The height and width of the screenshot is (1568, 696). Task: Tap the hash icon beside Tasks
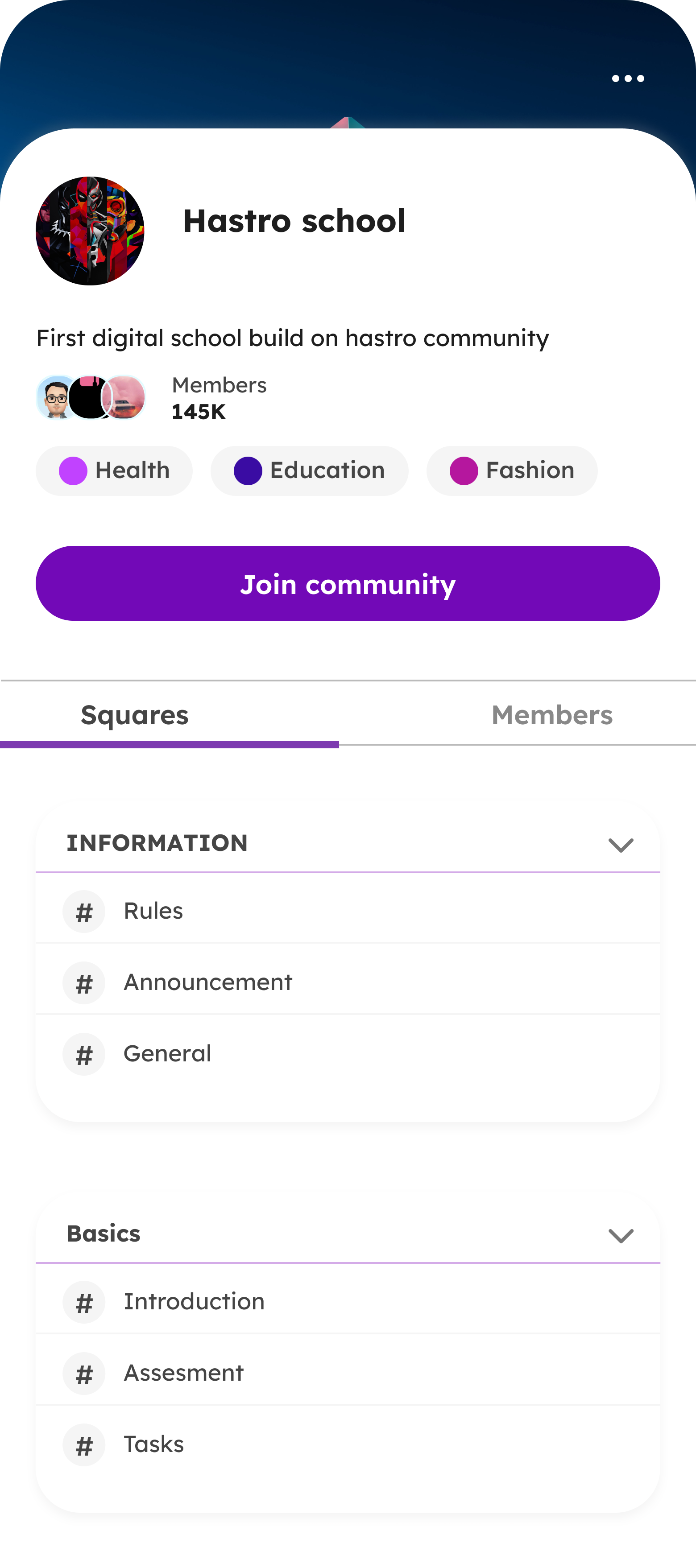(84, 1444)
